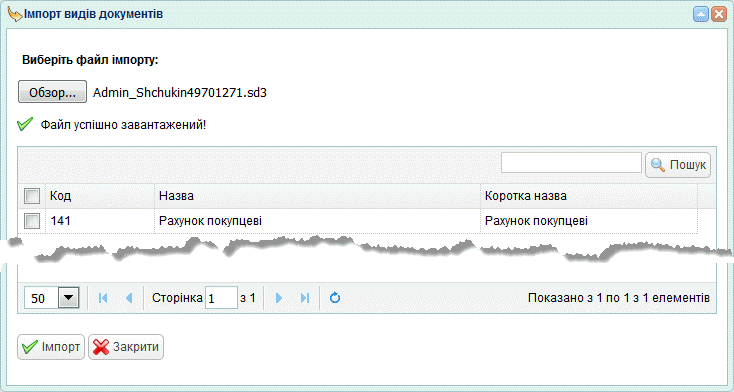Sort by the Коротка назва column header

click(x=589, y=196)
